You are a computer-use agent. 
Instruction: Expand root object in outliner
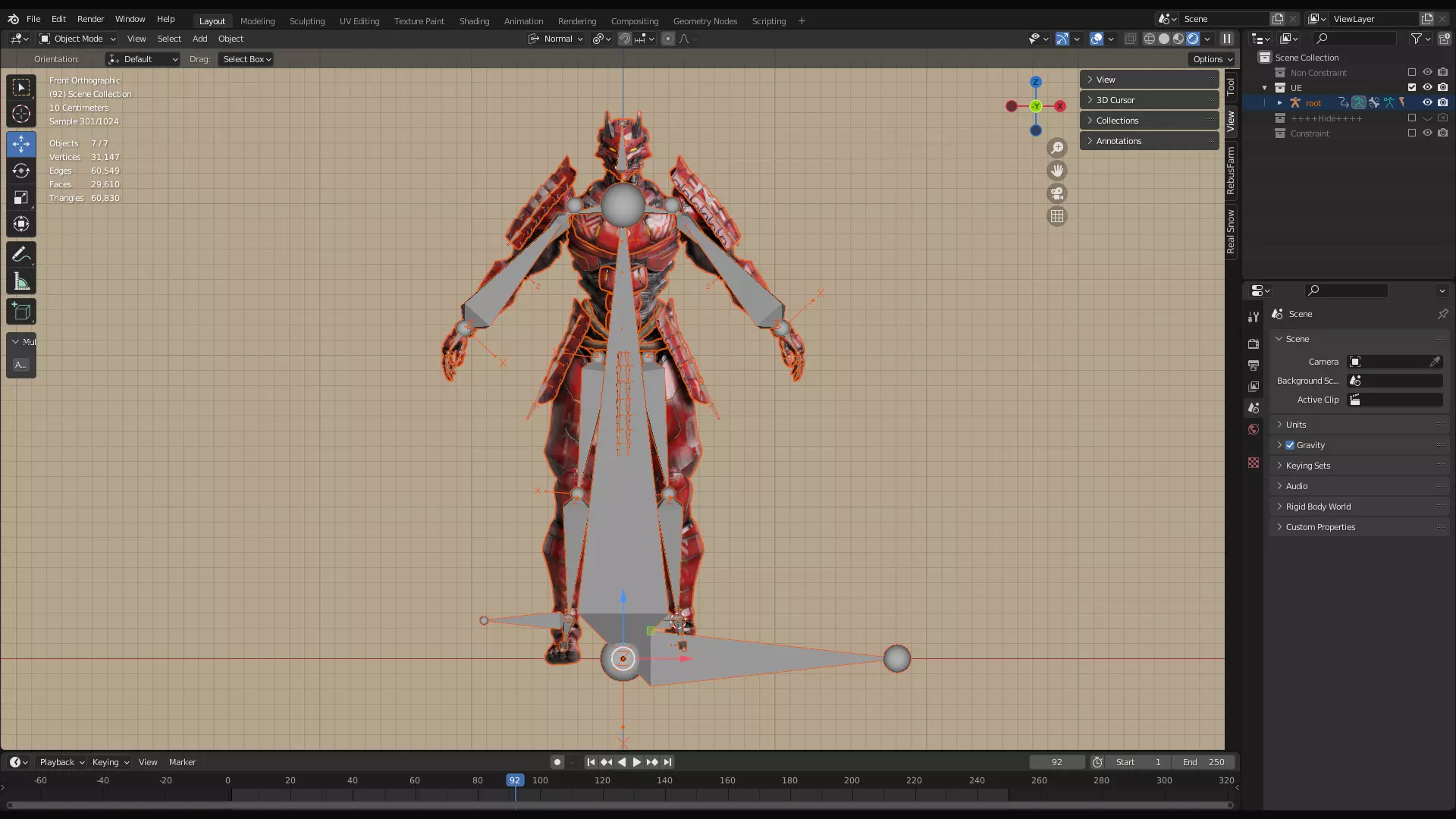pos(1280,103)
